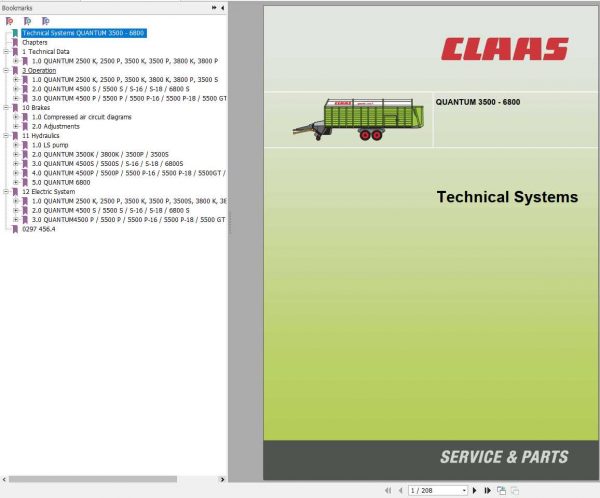Select '2.0 QUANTUM 3500K / 3800K / 3500P / 3500S'
Image resolution: width=600 pixels, height=498 pixels.
pos(100,154)
